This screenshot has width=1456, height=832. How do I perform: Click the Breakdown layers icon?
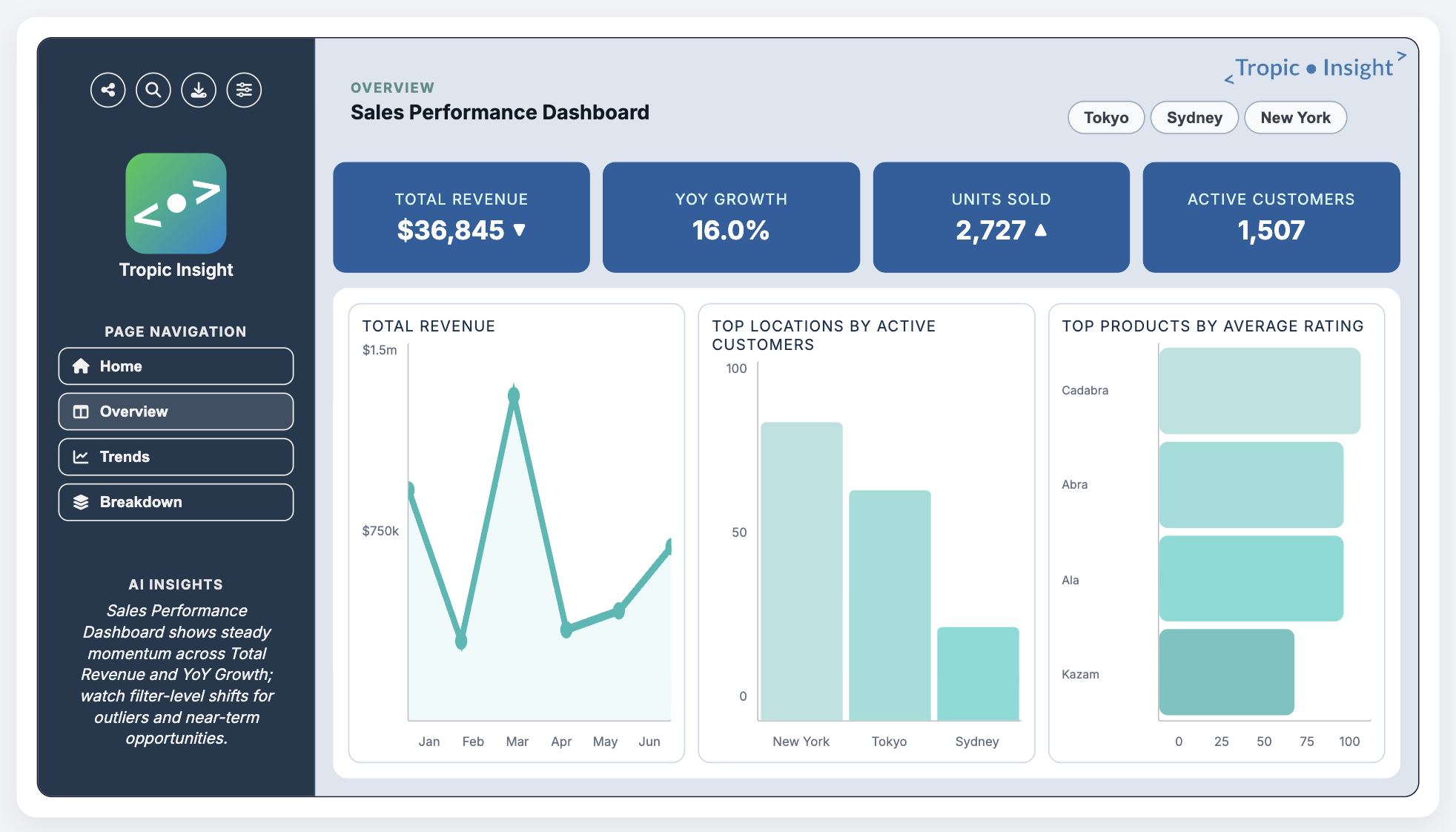click(82, 502)
